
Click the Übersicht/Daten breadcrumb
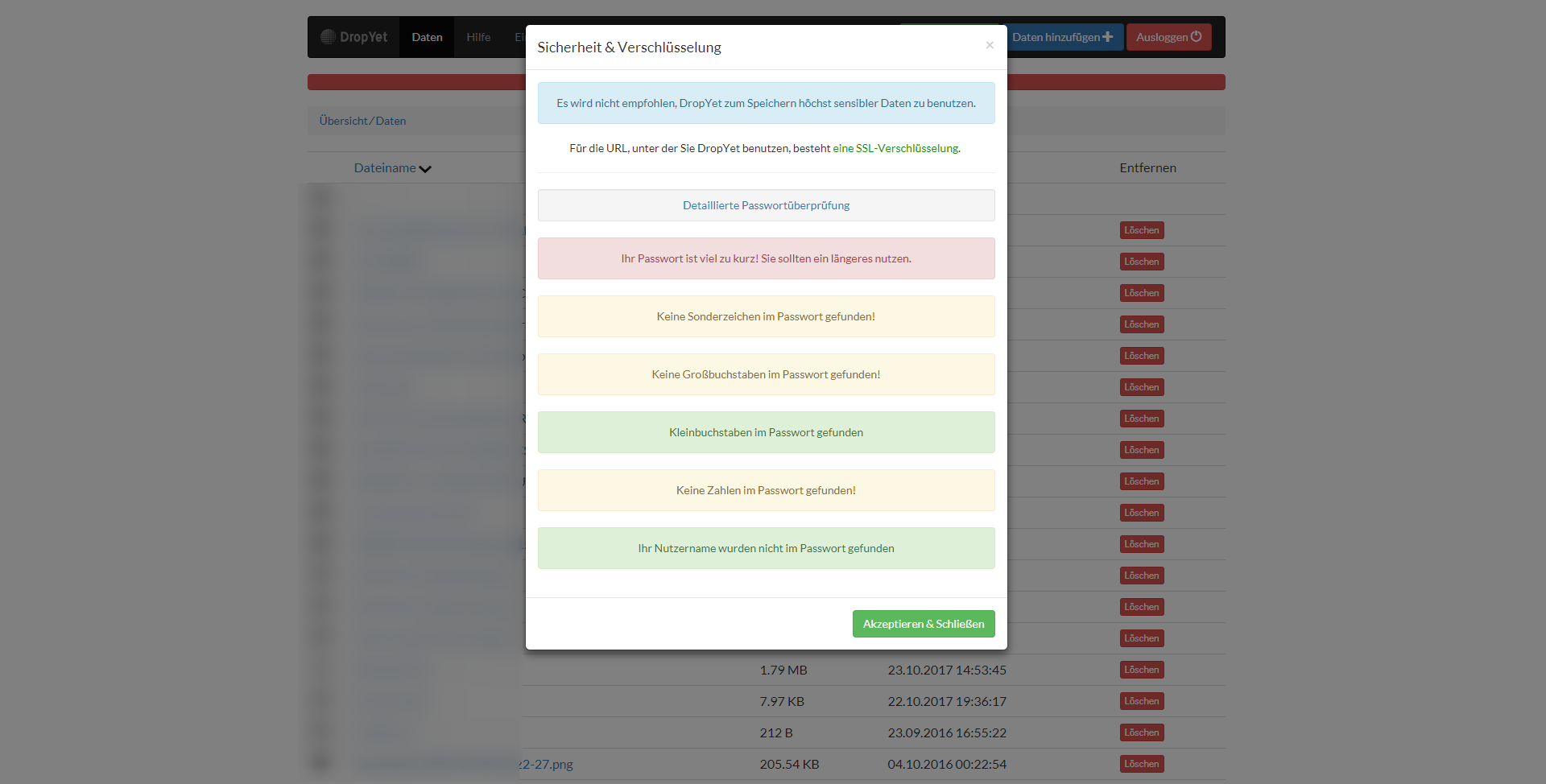click(362, 121)
